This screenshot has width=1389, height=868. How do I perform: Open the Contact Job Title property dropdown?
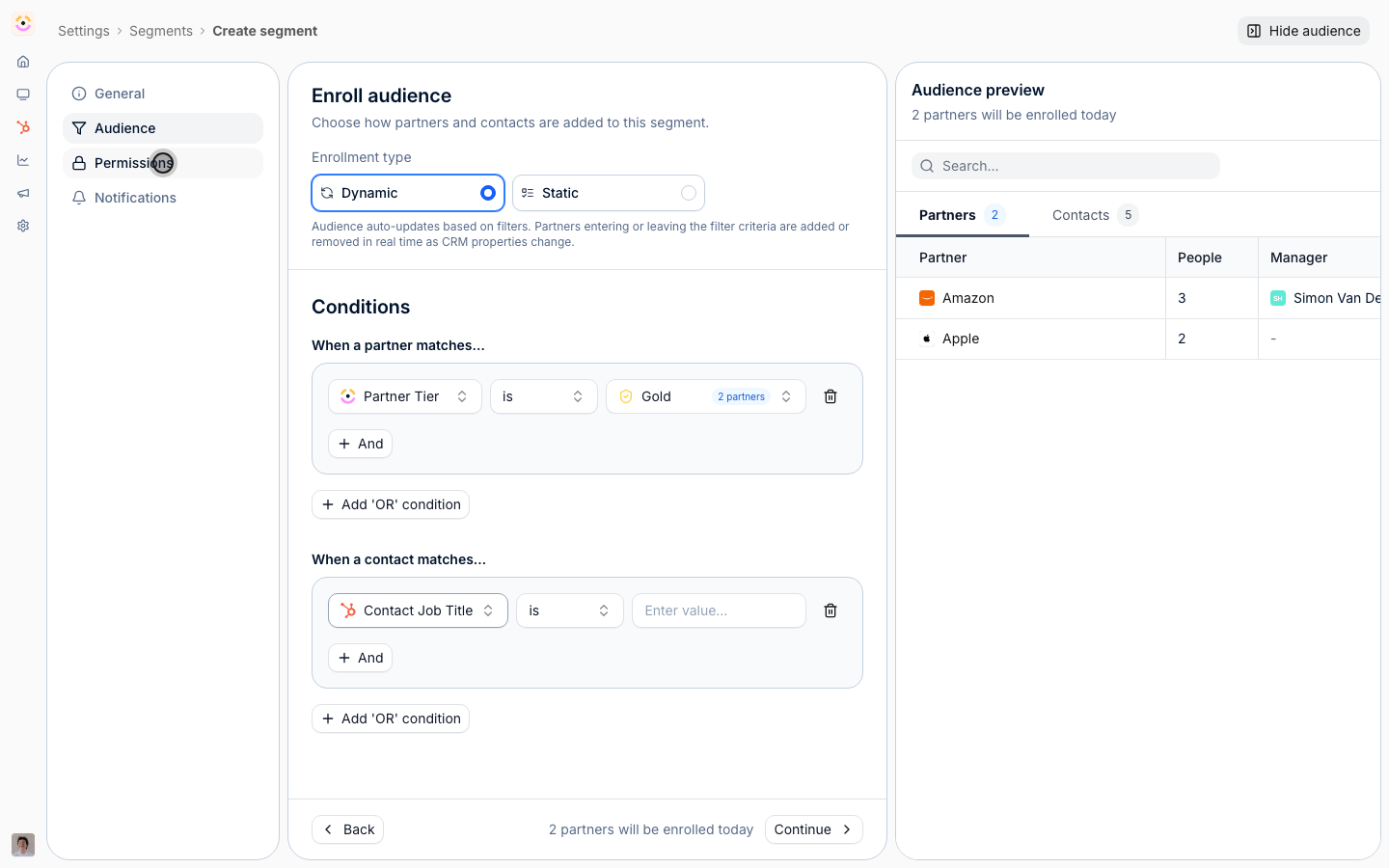[x=418, y=610]
